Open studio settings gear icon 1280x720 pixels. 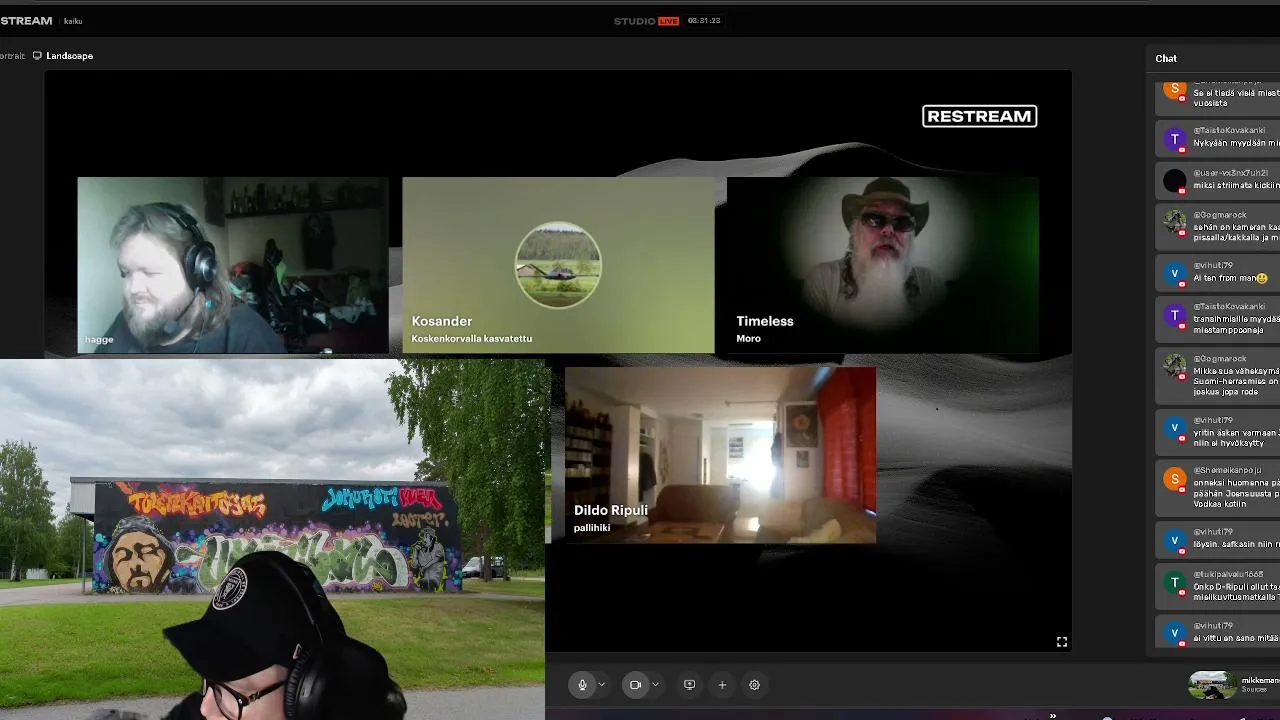pyautogui.click(x=755, y=685)
